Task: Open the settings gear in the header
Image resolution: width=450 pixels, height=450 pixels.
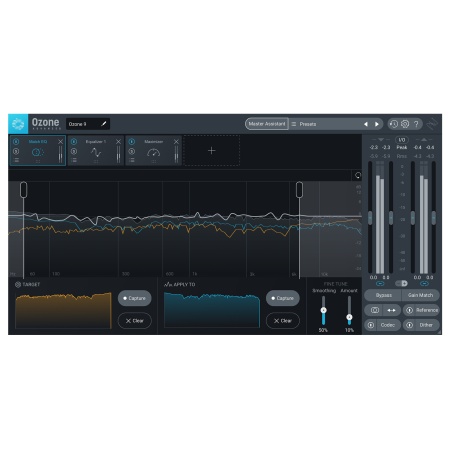Action: [x=405, y=124]
